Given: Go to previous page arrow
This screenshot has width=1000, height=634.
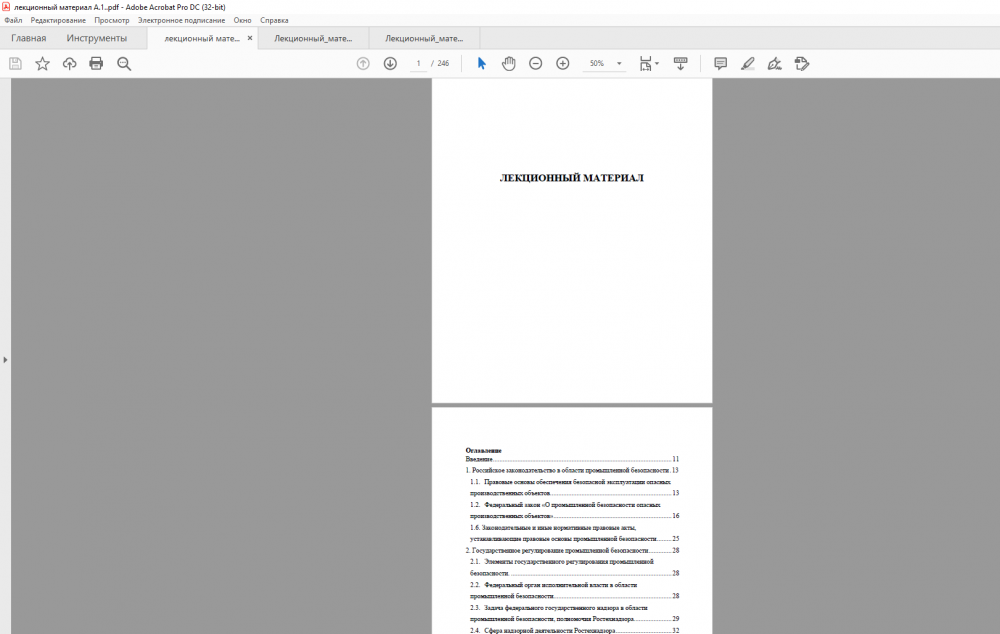Looking at the screenshot, I should (363, 64).
